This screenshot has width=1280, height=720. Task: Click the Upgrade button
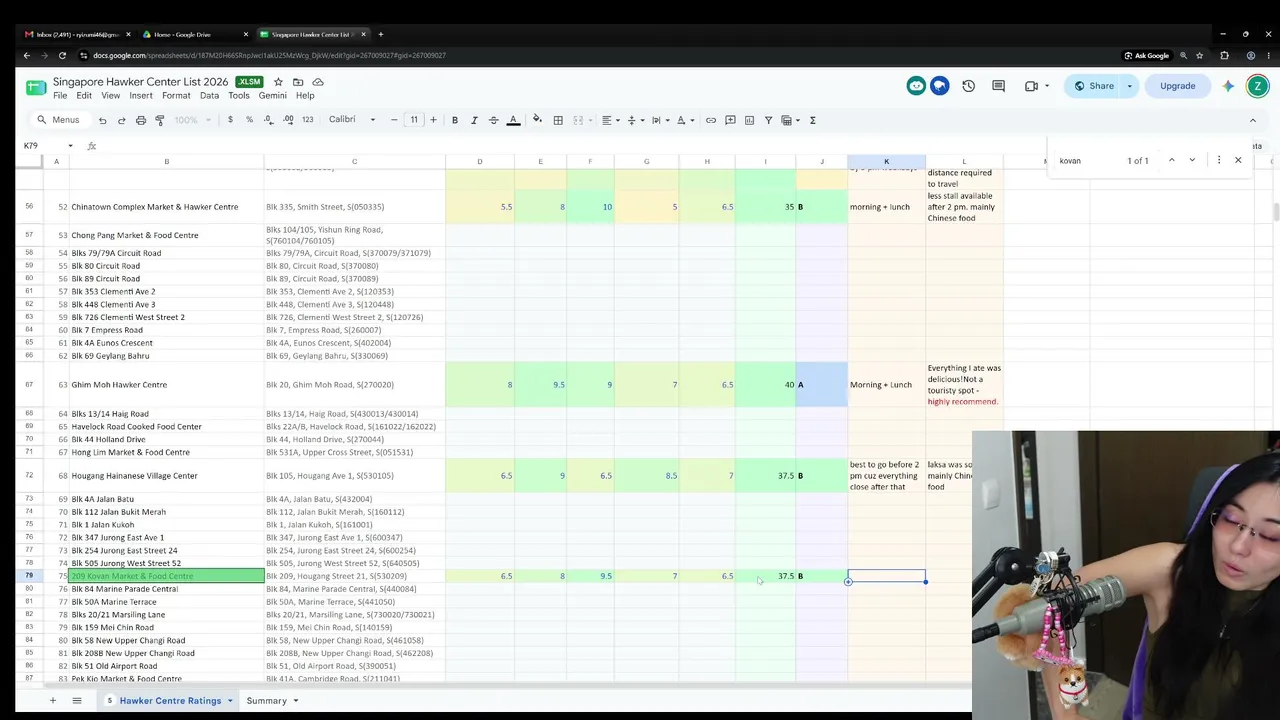coord(1177,86)
